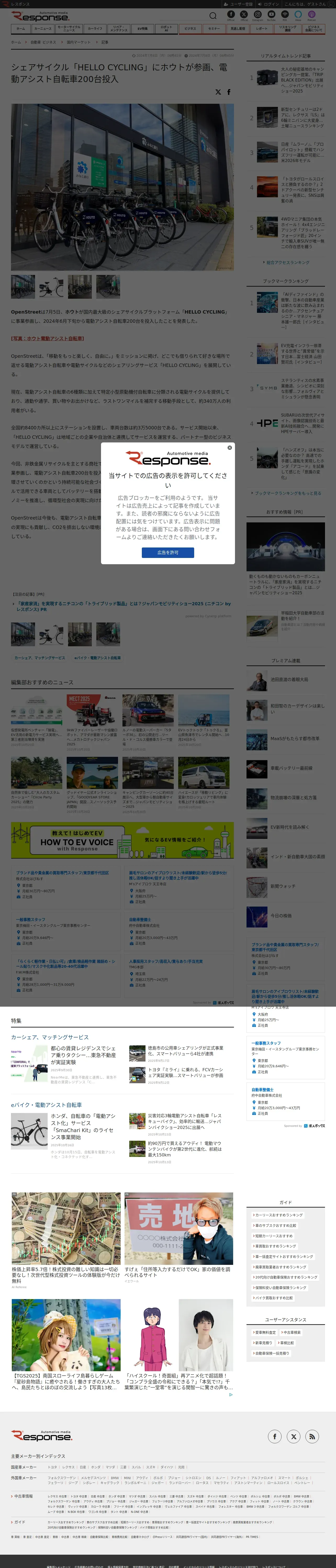
Task: Open footer X circle icon
Action: coord(293,1437)
